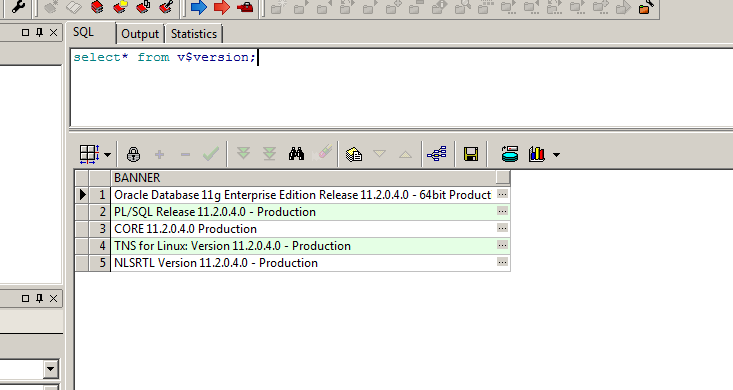Click the BANNER column header
This screenshot has width=733, height=390.
[x=304, y=178]
